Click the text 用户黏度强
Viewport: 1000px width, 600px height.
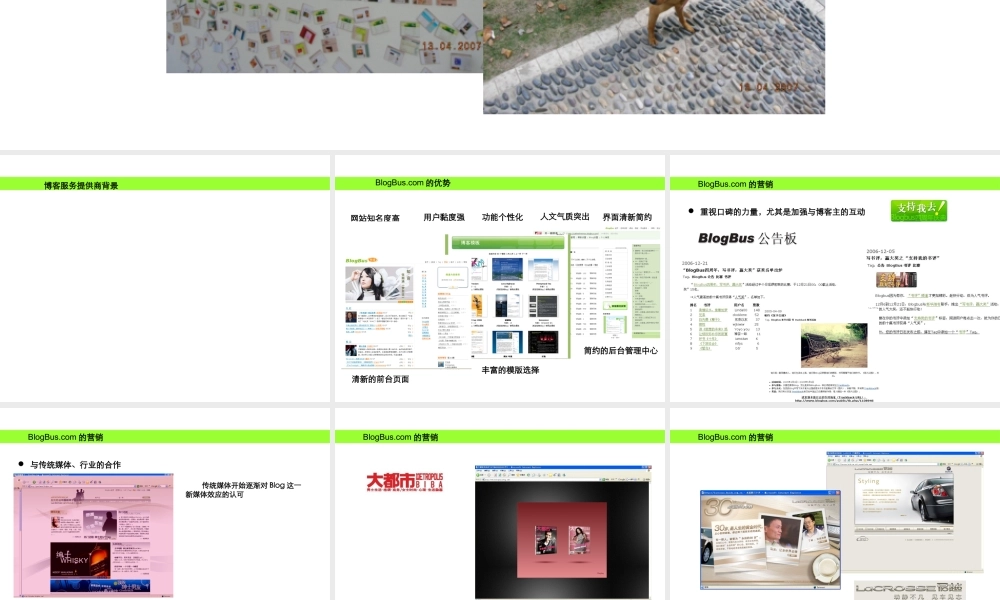[444, 217]
